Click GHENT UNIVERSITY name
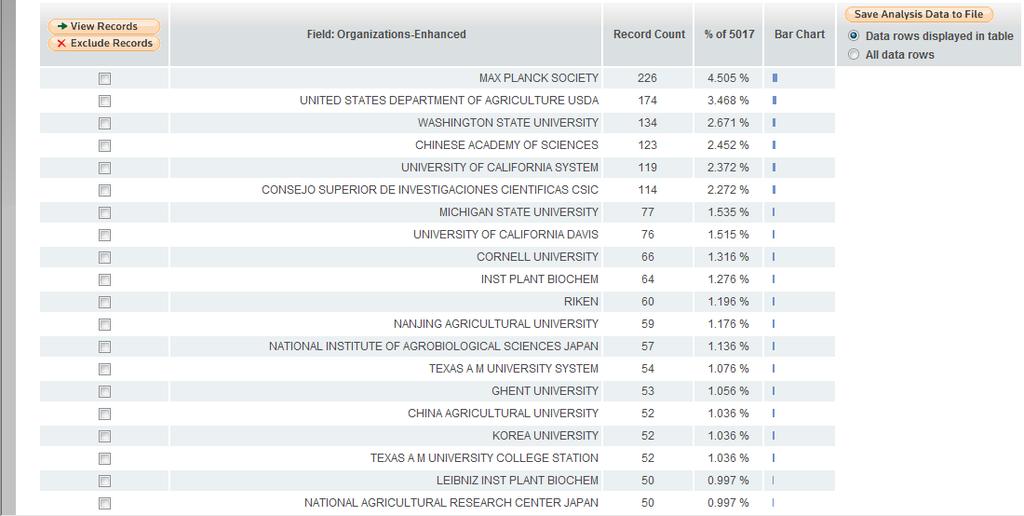This screenshot has width=1024, height=516. tap(545, 391)
